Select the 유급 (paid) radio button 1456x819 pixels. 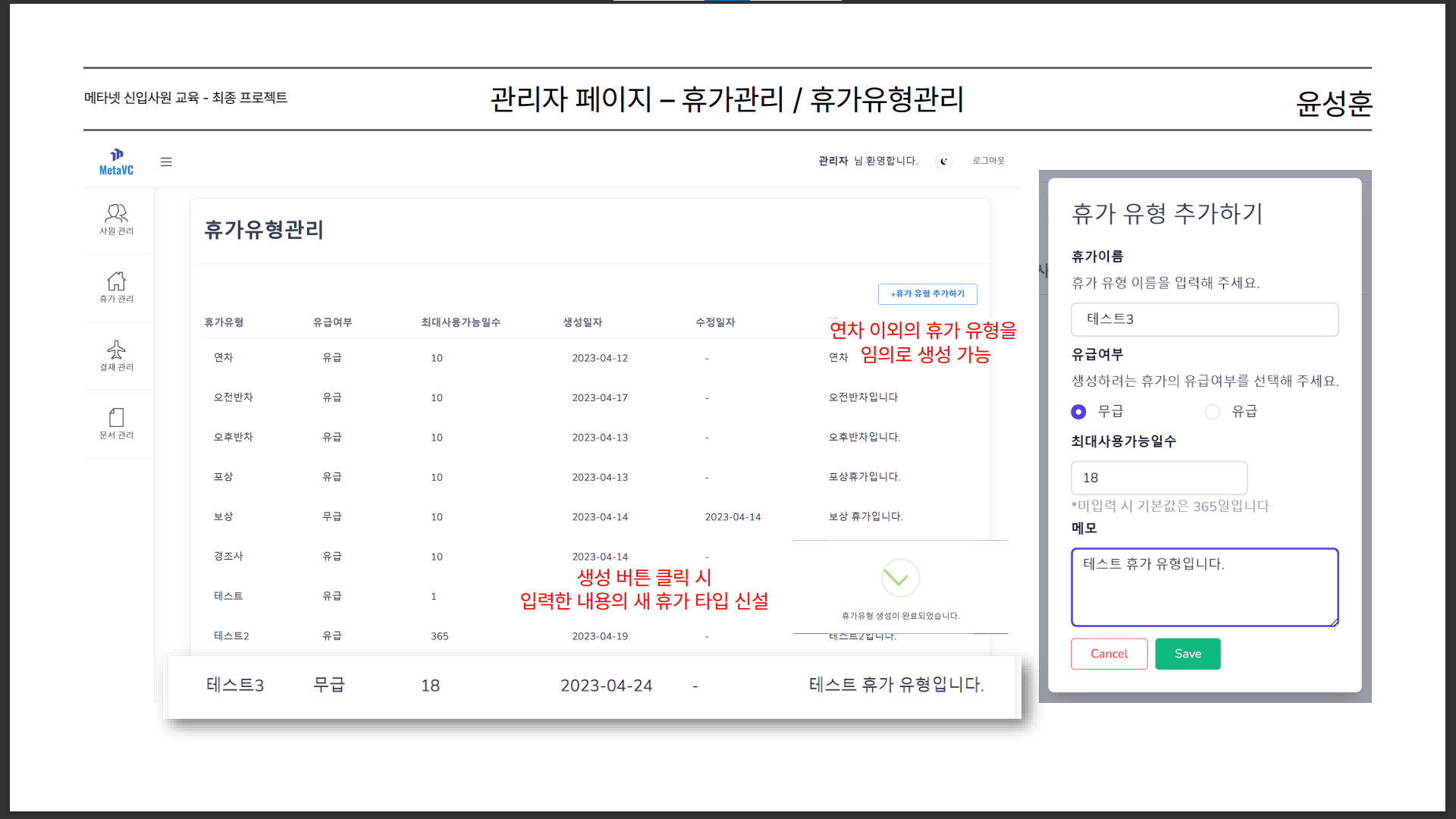point(1213,412)
